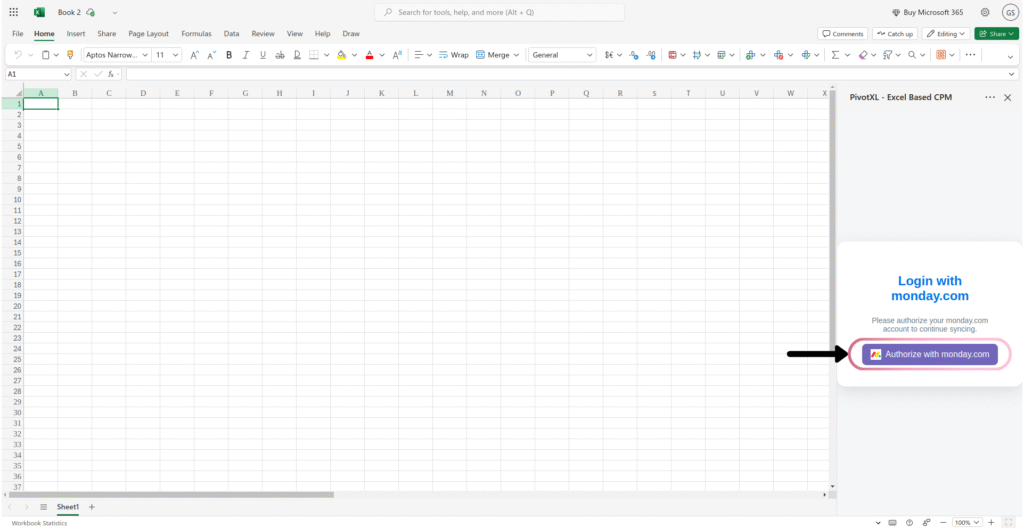
Task: Click the Delete cells icon
Action: 778,55
